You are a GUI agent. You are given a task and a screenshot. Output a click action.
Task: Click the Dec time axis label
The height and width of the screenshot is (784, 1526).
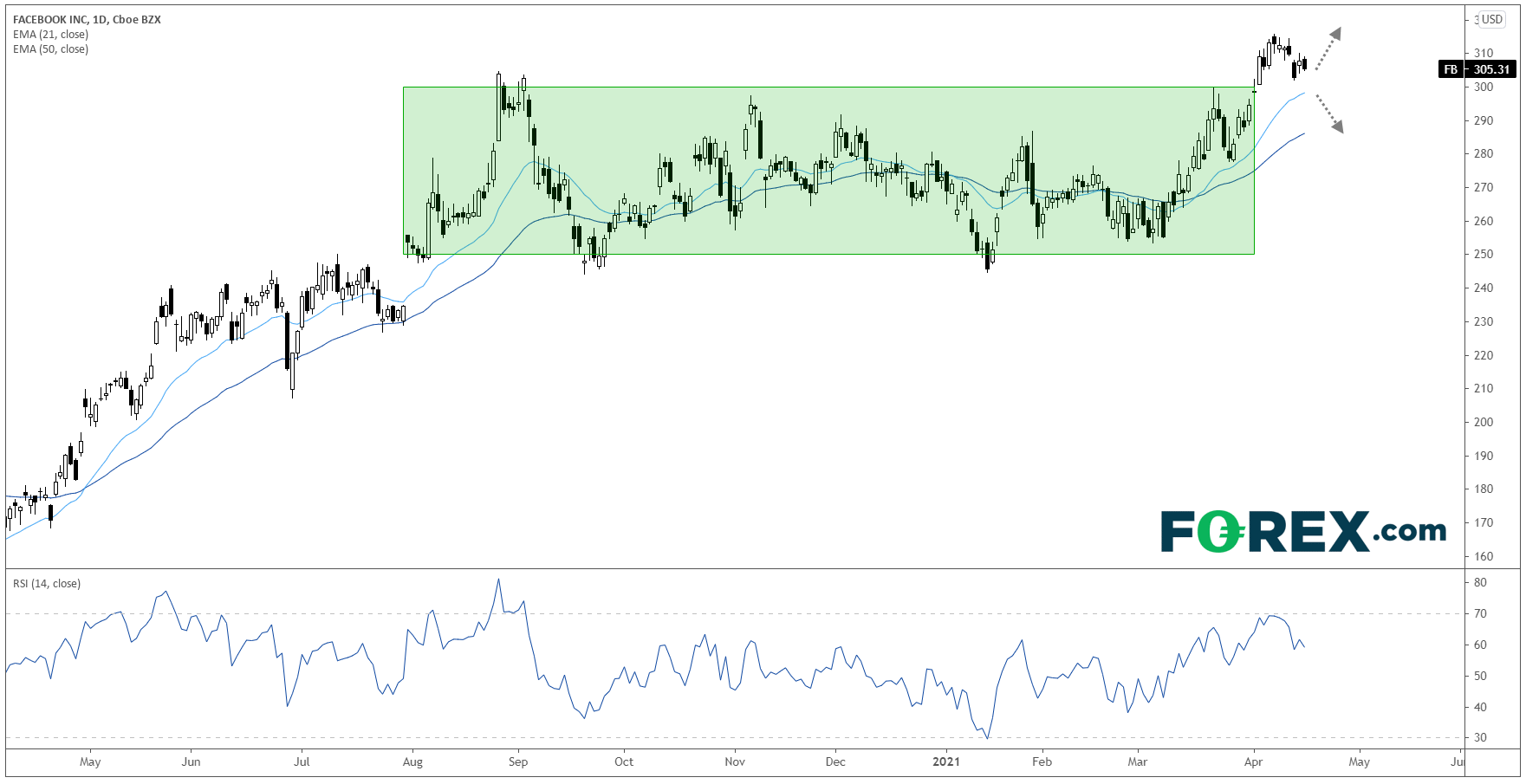click(835, 762)
